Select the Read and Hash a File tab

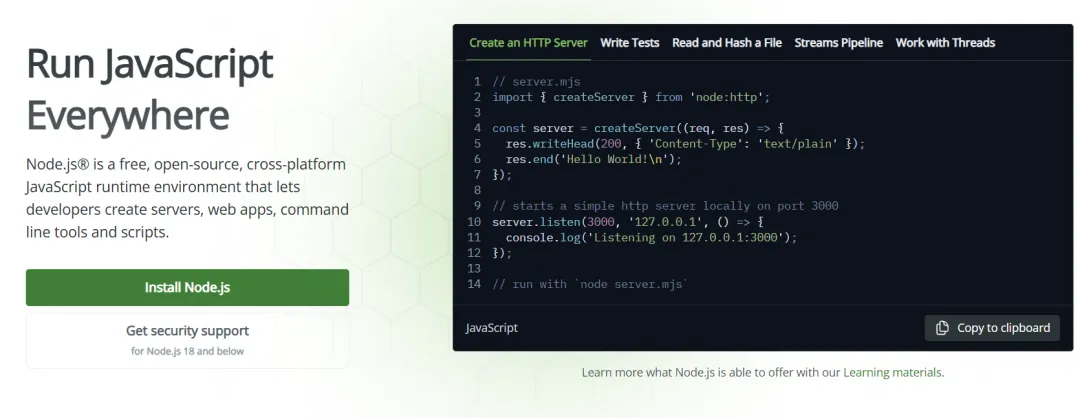click(x=727, y=43)
